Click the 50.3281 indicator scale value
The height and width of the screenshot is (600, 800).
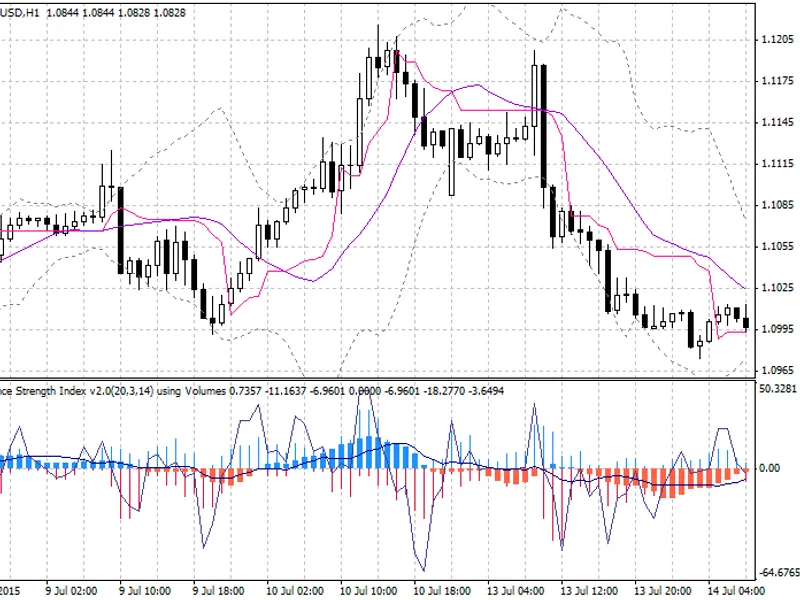[778, 389]
